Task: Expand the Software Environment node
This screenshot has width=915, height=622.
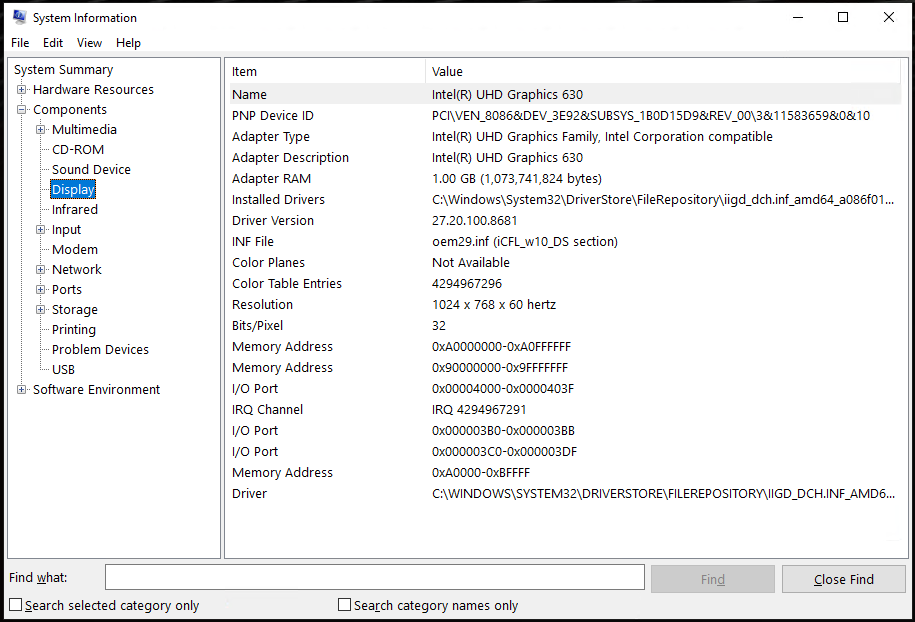Action: [22, 389]
